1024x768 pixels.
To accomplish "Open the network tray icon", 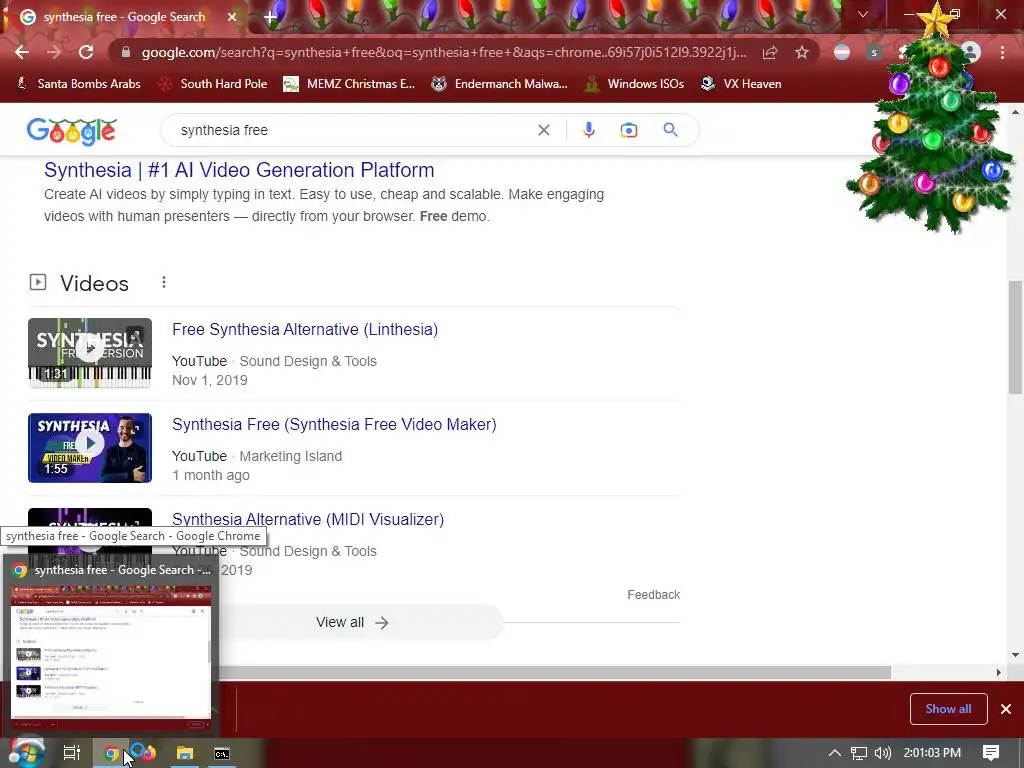I will tap(859, 753).
